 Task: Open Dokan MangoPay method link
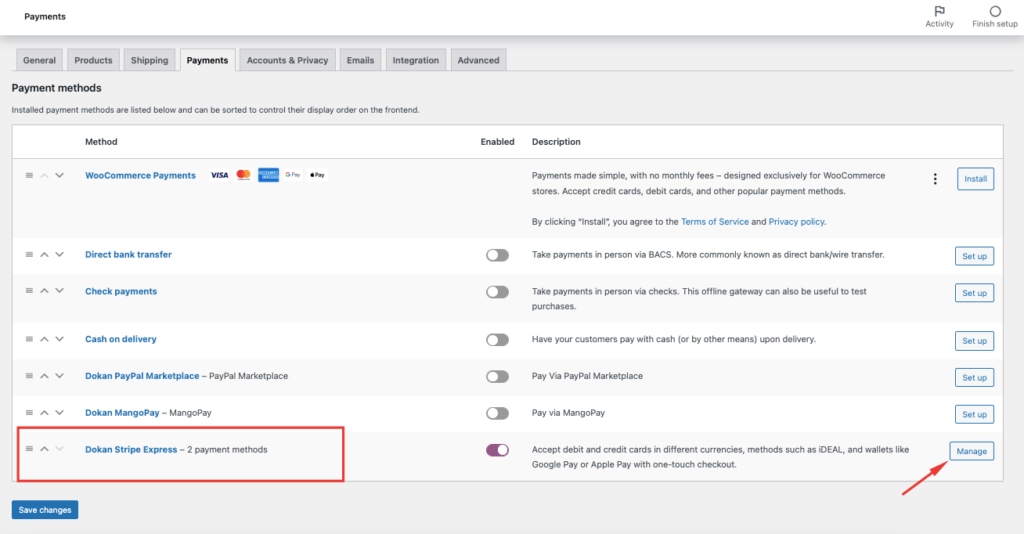coord(122,413)
